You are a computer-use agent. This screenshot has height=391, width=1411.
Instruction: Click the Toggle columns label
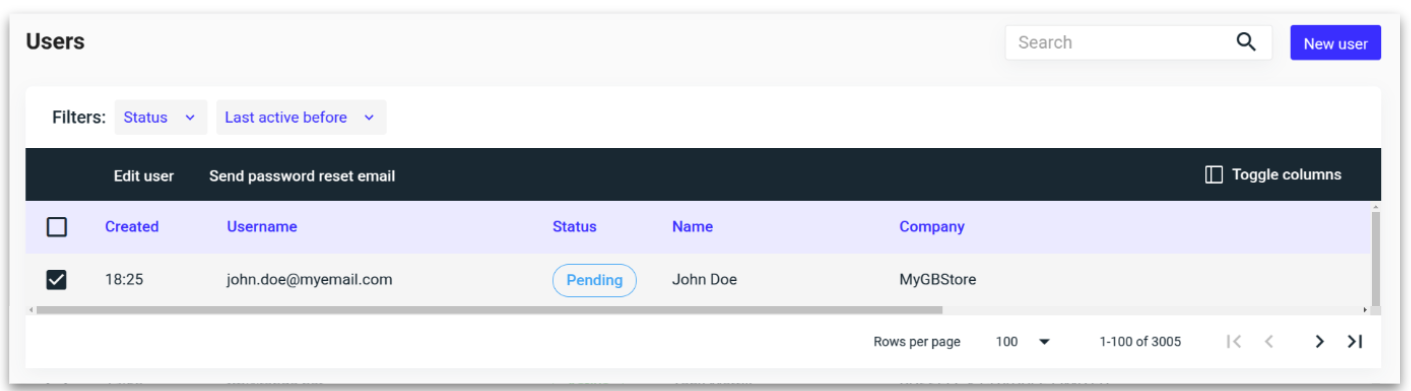[1286, 175]
